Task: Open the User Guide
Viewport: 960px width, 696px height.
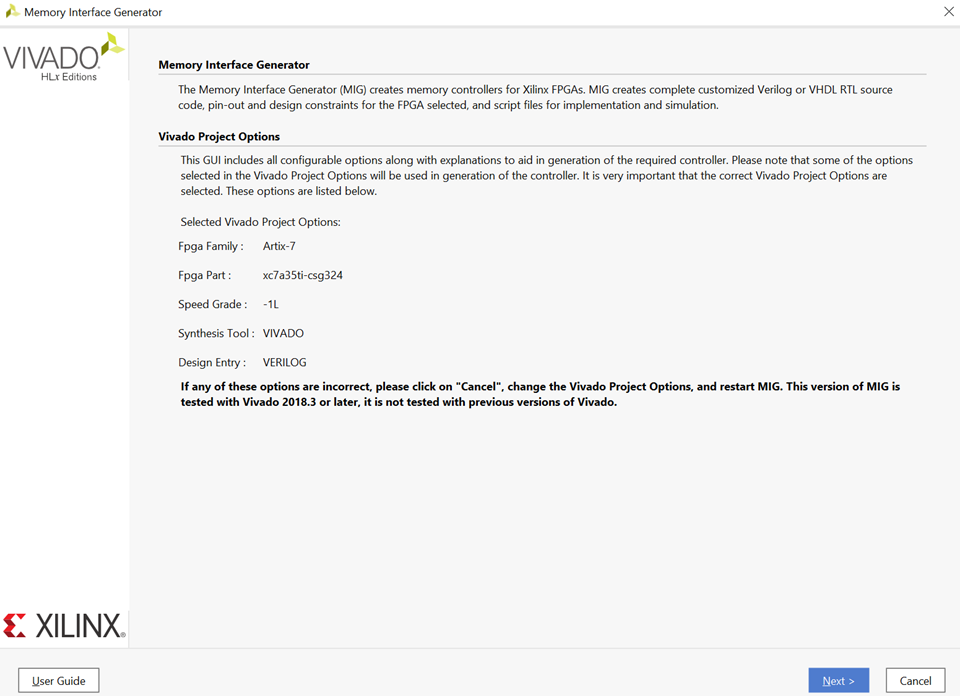Action: (59, 680)
